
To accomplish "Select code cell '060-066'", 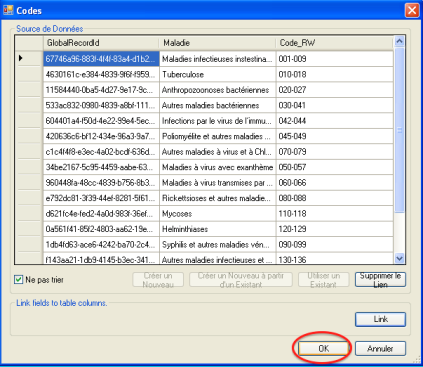I will (335, 183).
